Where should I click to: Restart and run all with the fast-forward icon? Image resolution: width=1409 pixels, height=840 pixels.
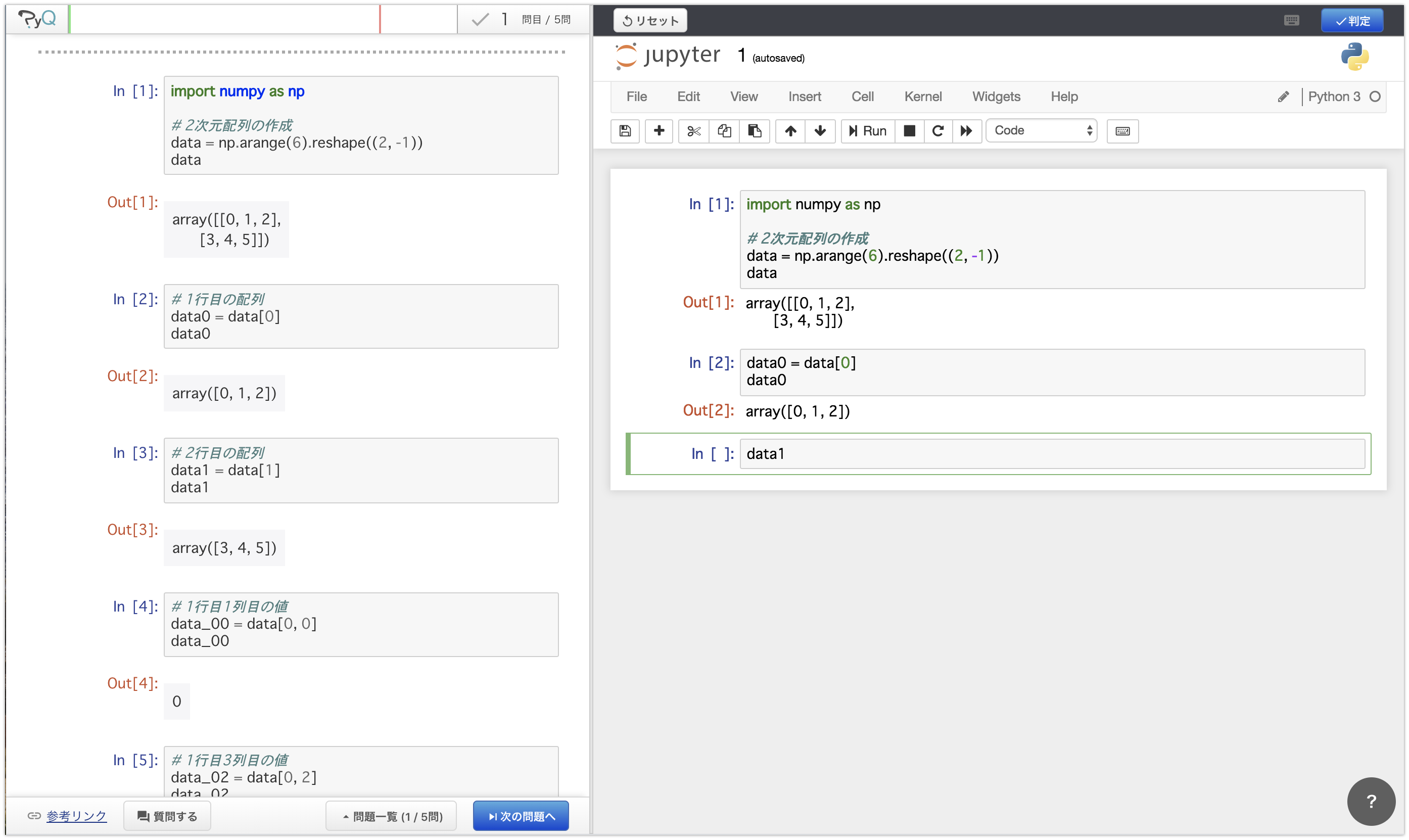point(966,131)
